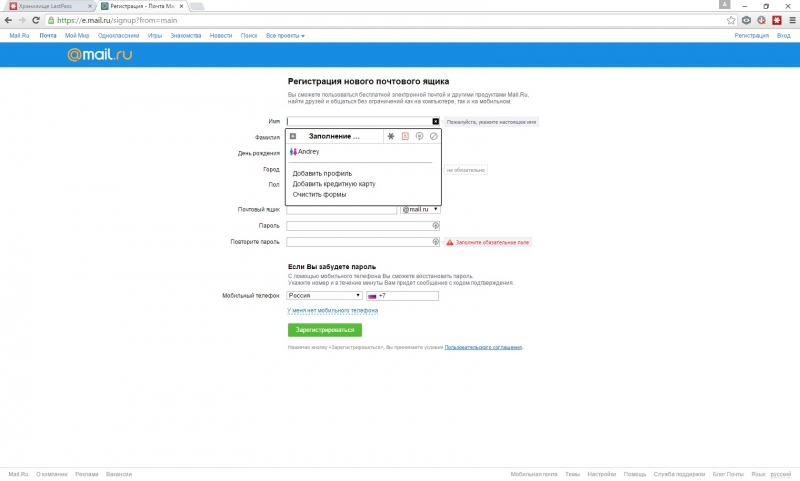
Task: Close the Хранилище LastPass tab
Action: pos(90,6)
